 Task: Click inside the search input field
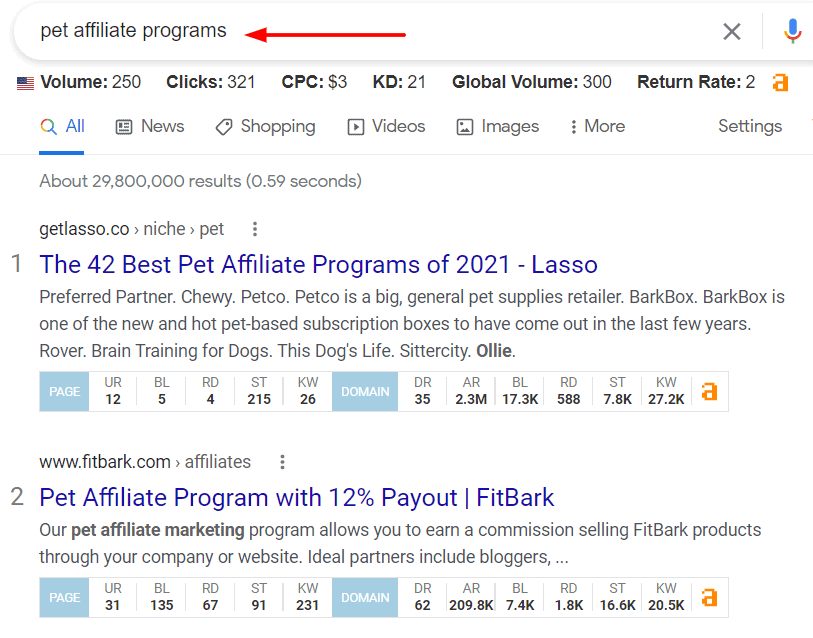point(300,31)
